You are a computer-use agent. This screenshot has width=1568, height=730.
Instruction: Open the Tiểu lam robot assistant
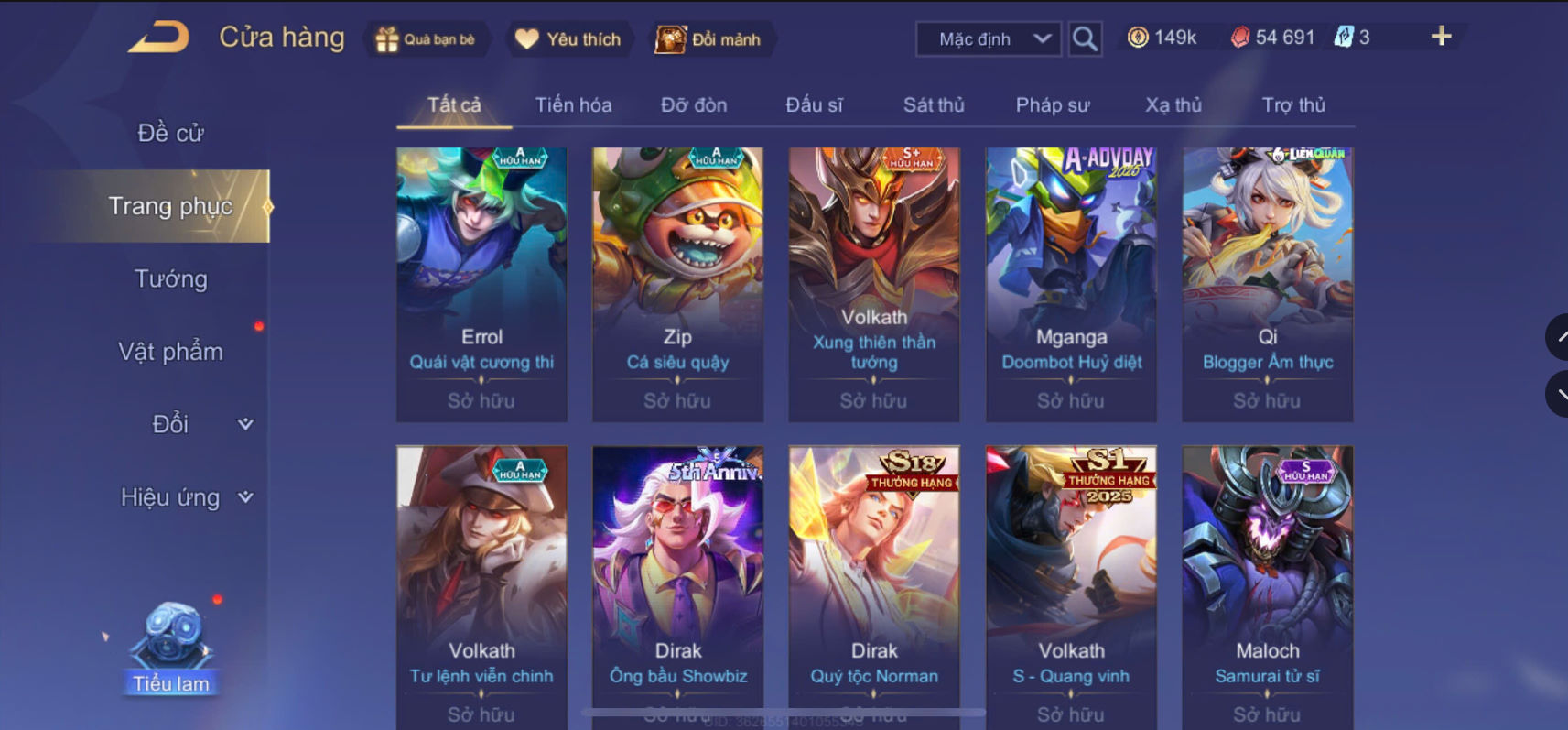coord(170,647)
